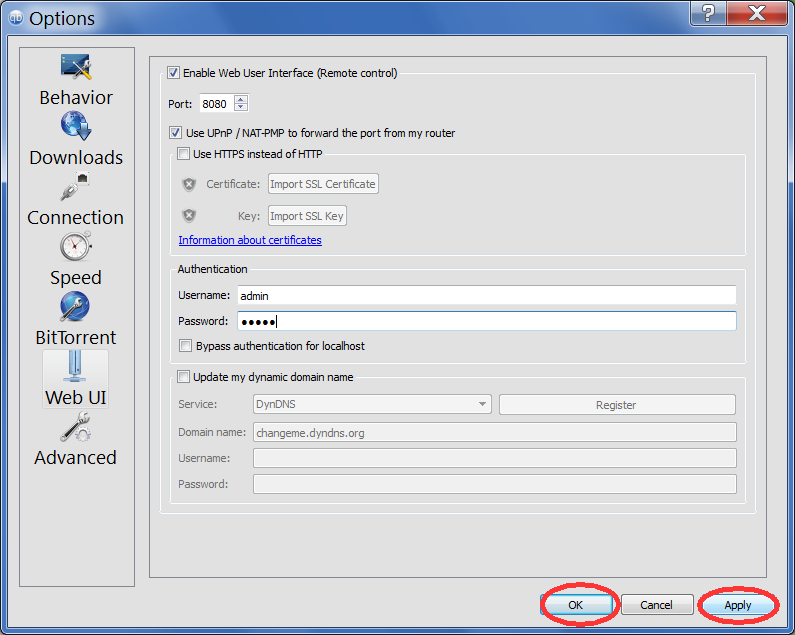This screenshot has width=795, height=635.
Task: Switch to the BitTorrent tab label
Action: point(76,338)
